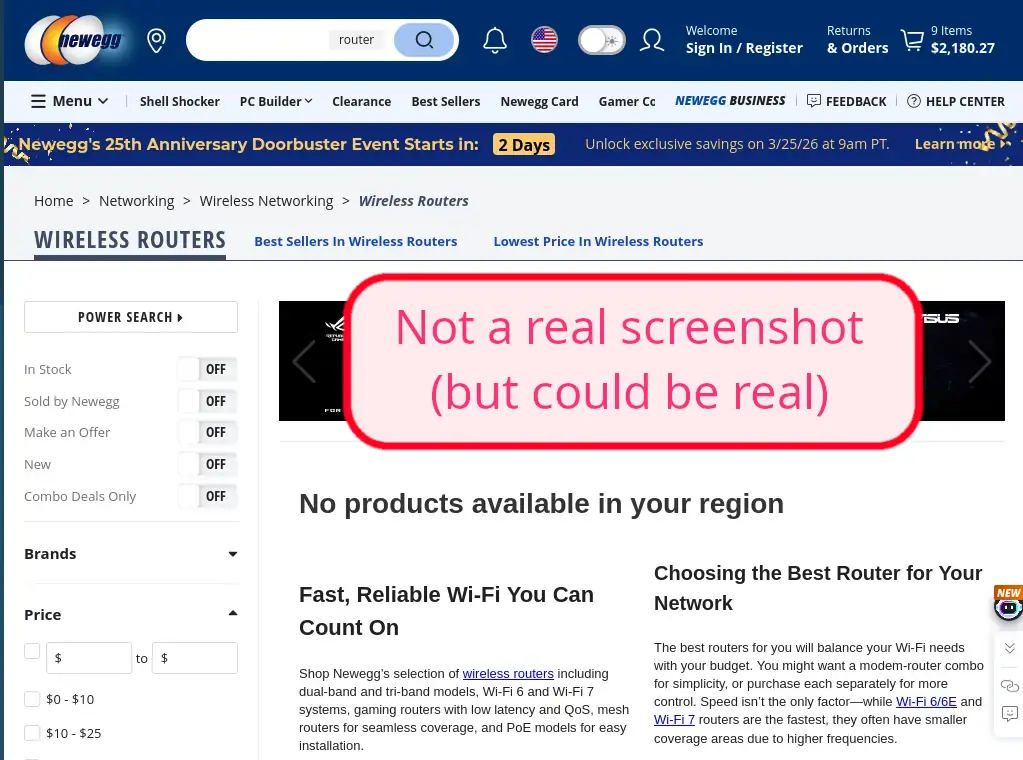Image resolution: width=1023 pixels, height=760 pixels.
Task: Expand the Brands filter section
Action: tap(232, 553)
